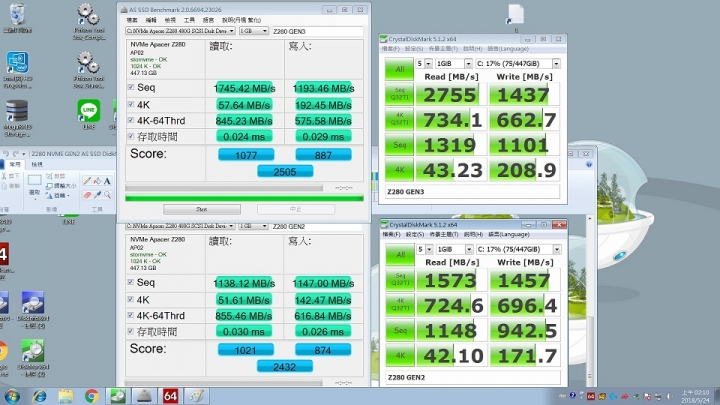720x405 pixels.
Task: Open 設定 menu in bottom CrystalDiskMark window
Action: [415, 234]
